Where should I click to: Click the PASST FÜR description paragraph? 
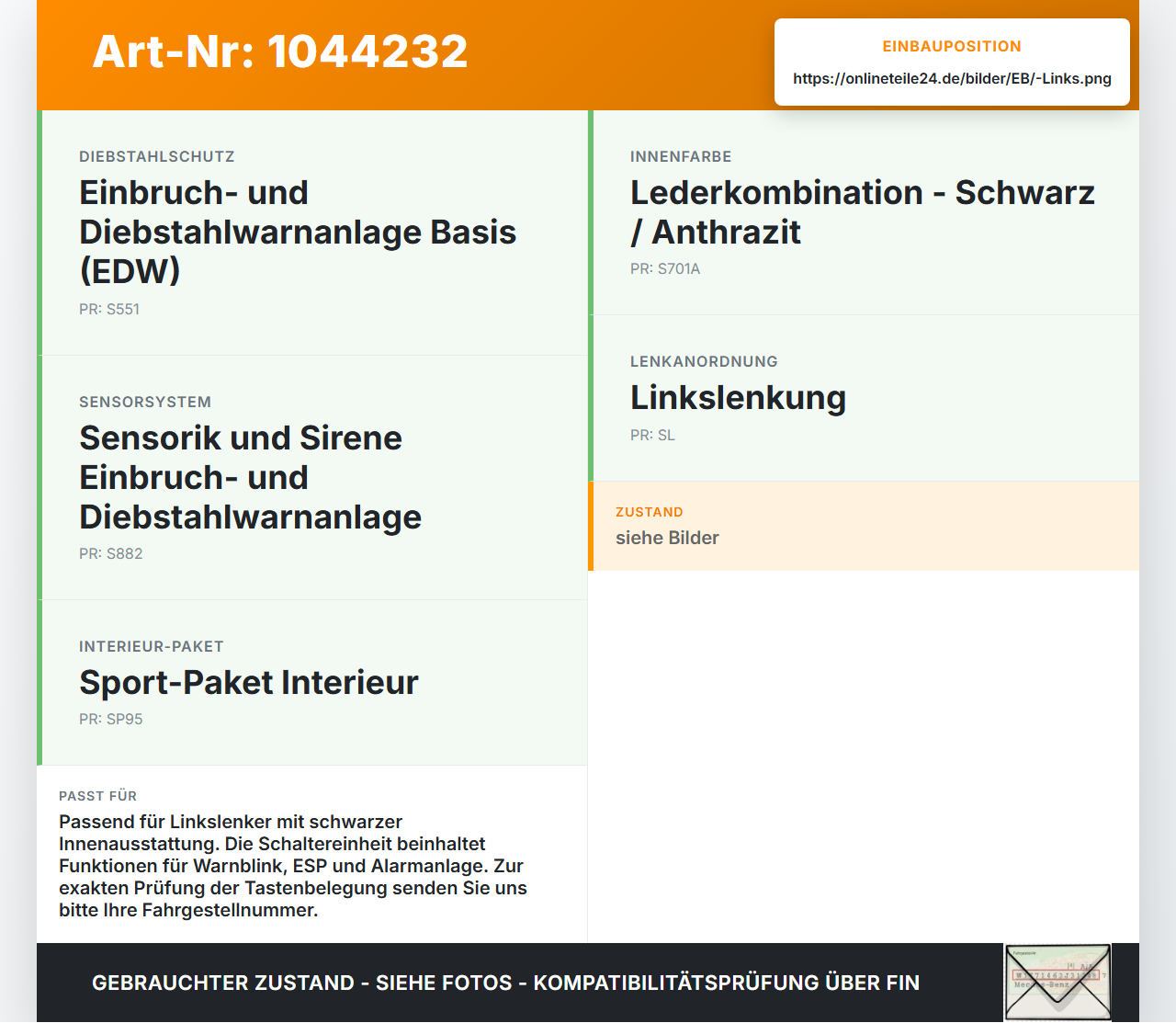click(293, 866)
